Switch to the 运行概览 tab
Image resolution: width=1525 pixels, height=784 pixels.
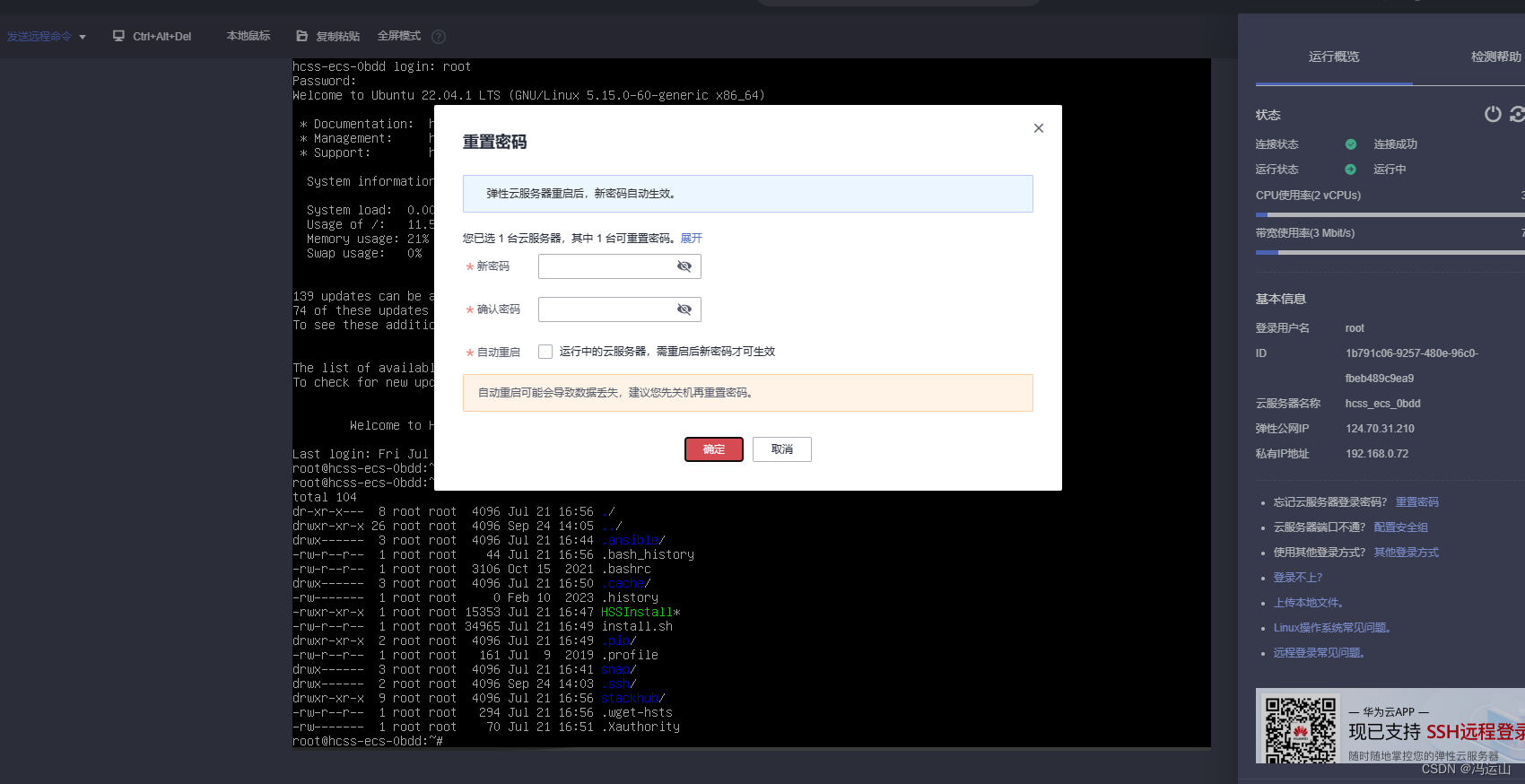pyautogui.click(x=1334, y=57)
